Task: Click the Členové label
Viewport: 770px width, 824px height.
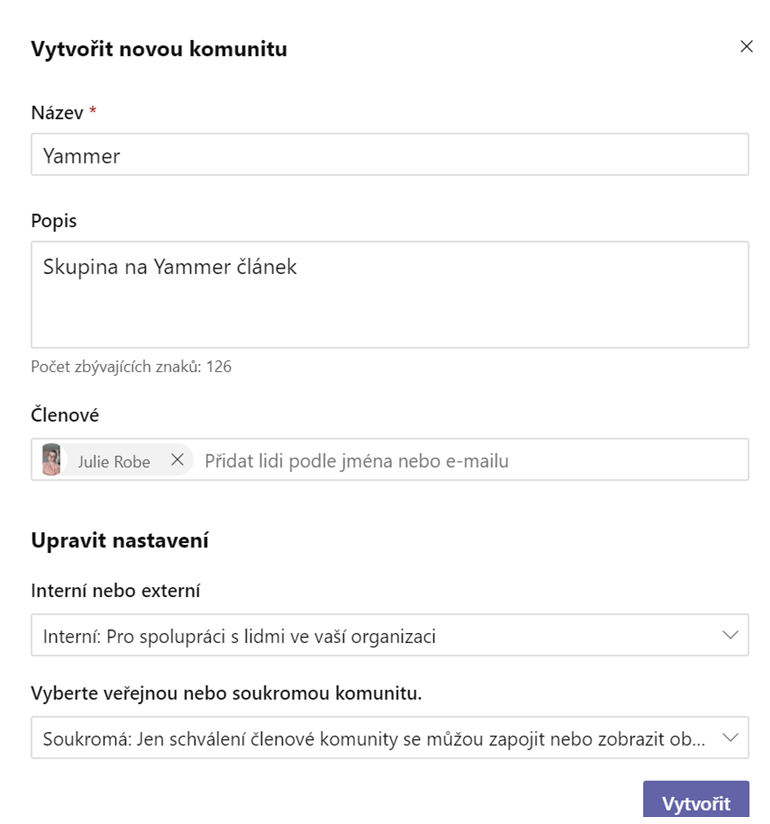Action: 65,415
